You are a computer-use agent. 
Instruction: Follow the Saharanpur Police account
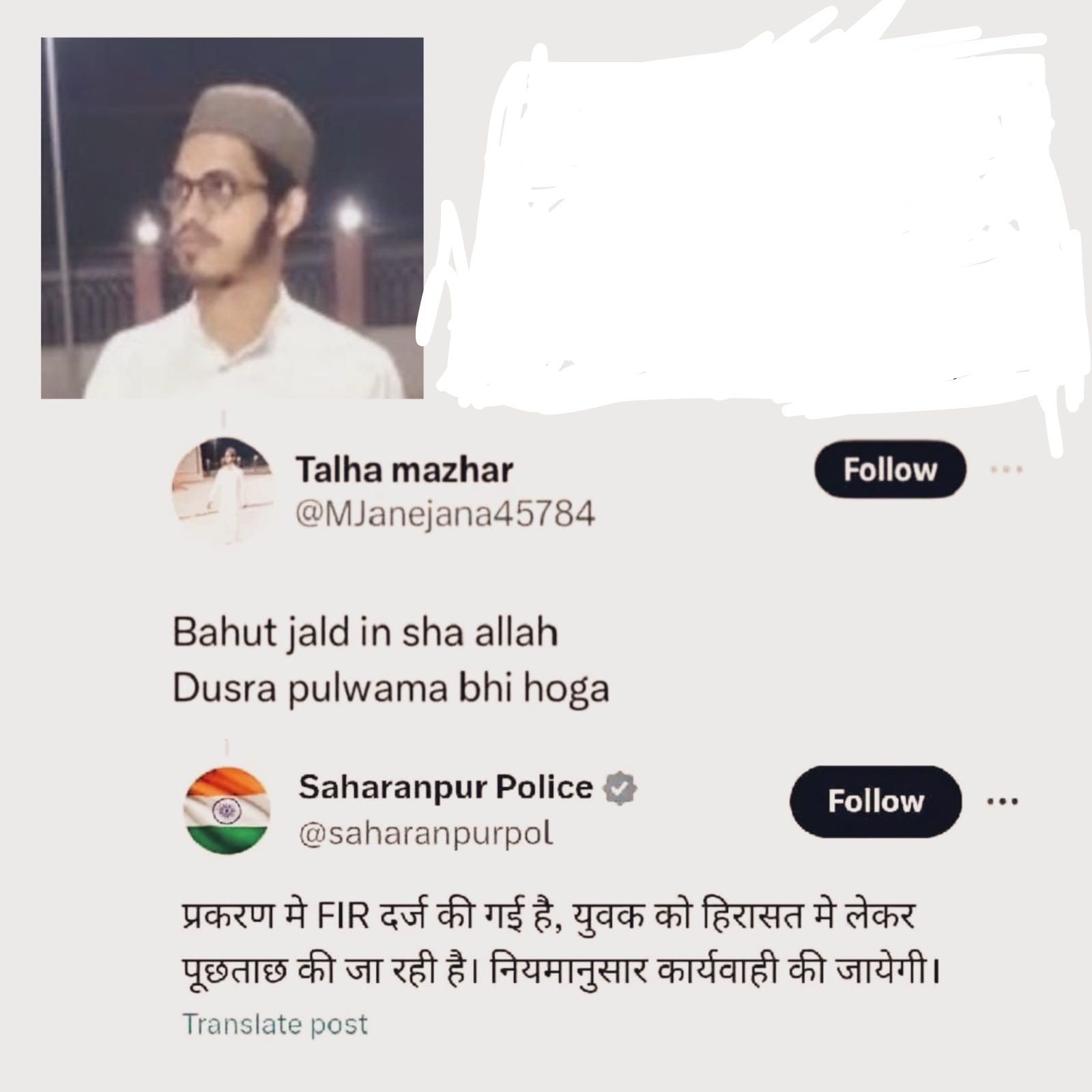tap(876, 801)
